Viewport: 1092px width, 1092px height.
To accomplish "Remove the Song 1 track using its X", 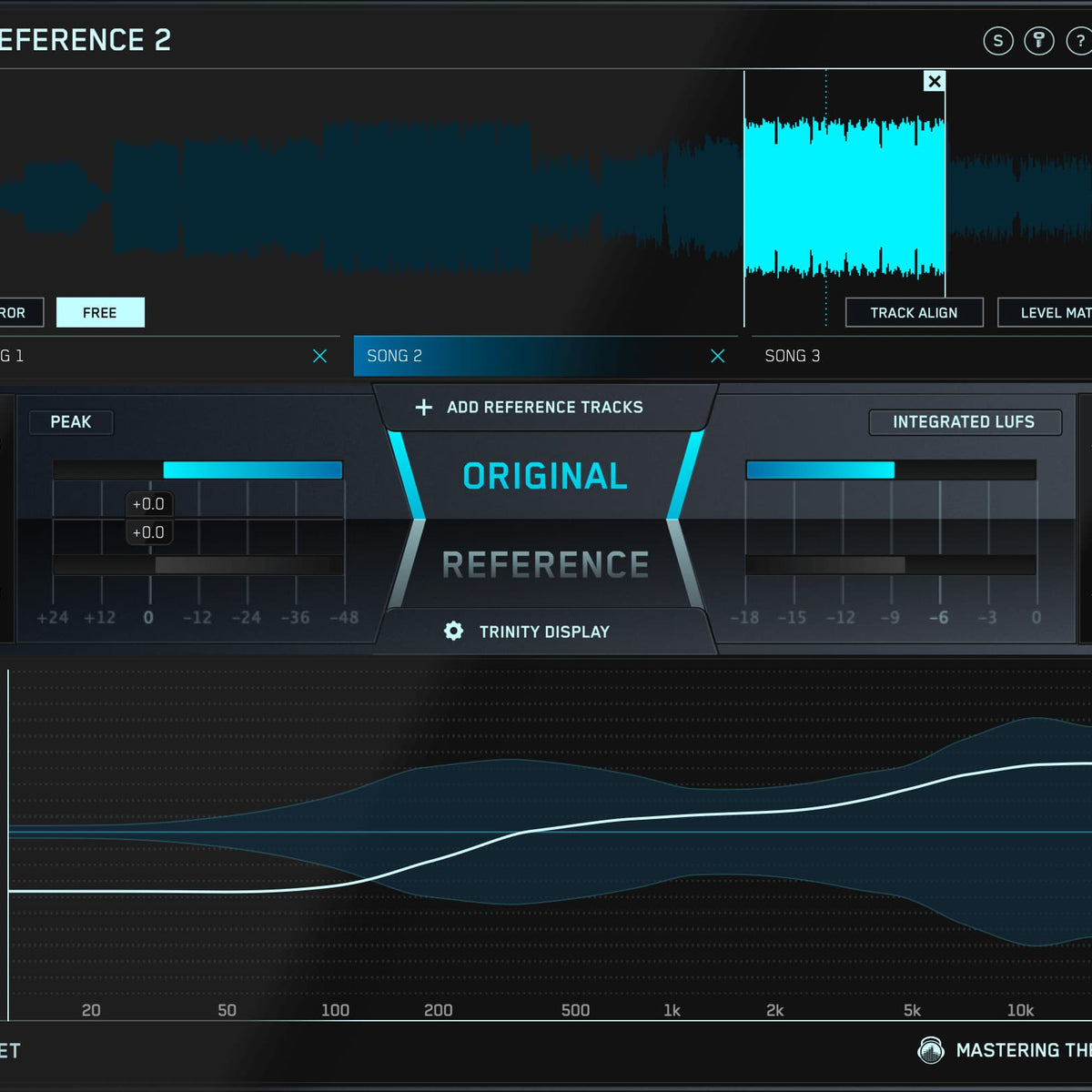I will [319, 356].
